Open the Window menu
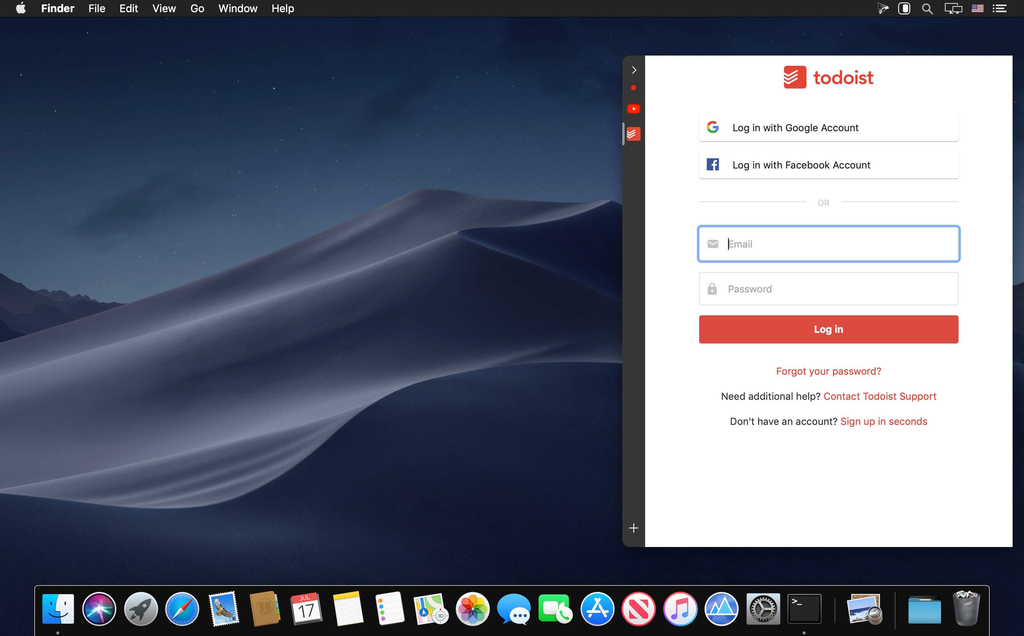Image resolution: width=1024 pixels, height=636 pixels. pos(238,8)
